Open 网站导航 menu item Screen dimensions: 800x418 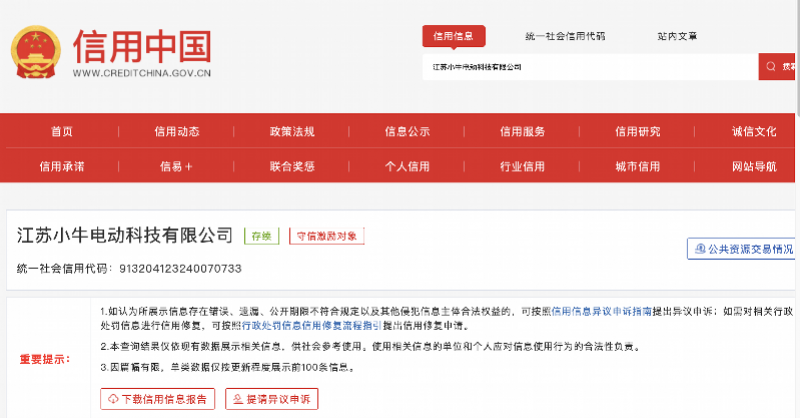coord(754,166)
